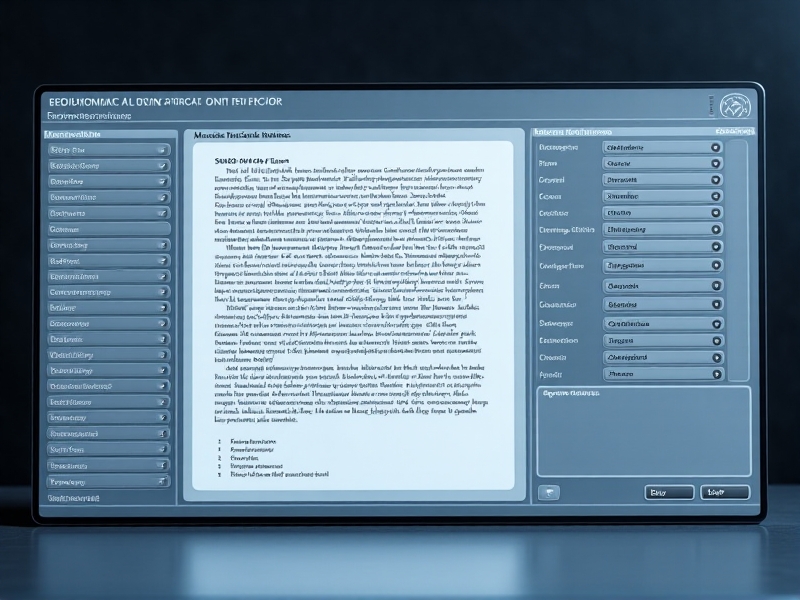
Task: Click the circled arrow icon on the Connection row
Action: point(716,337)
